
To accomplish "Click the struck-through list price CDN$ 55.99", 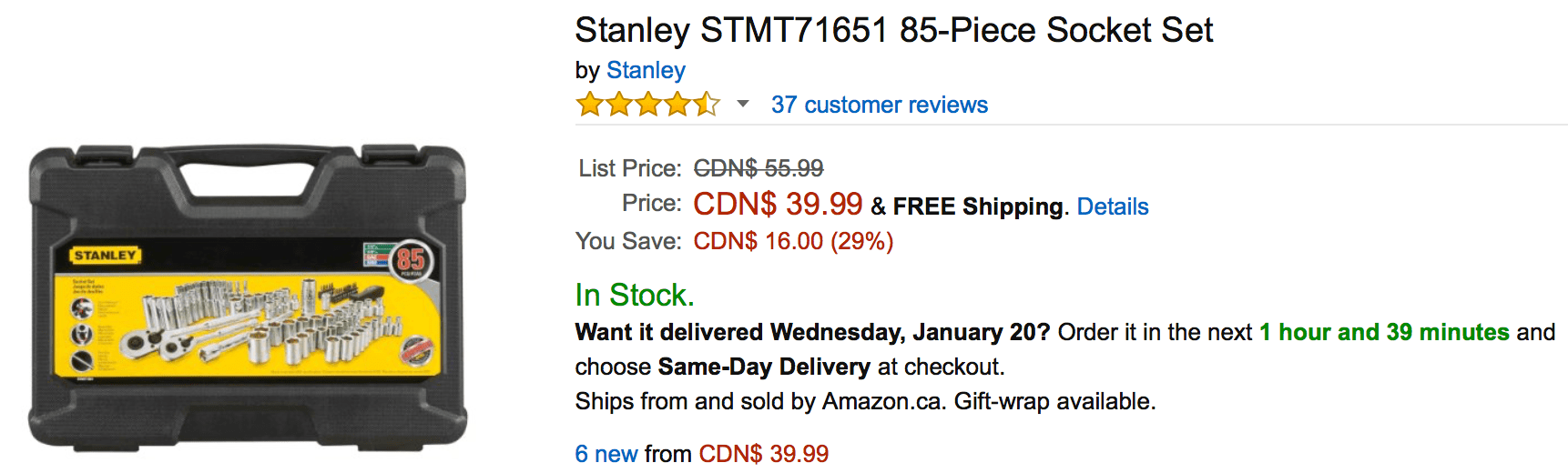I will tap(758, 168).
